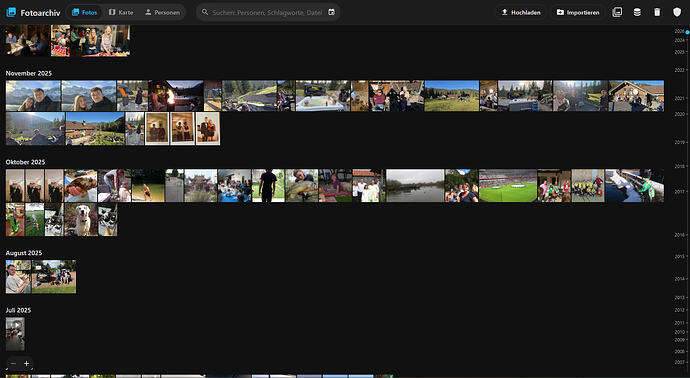The image size is (690, 378).
Task: Jump to 2023 on the timeline
Action: point(679,52)
